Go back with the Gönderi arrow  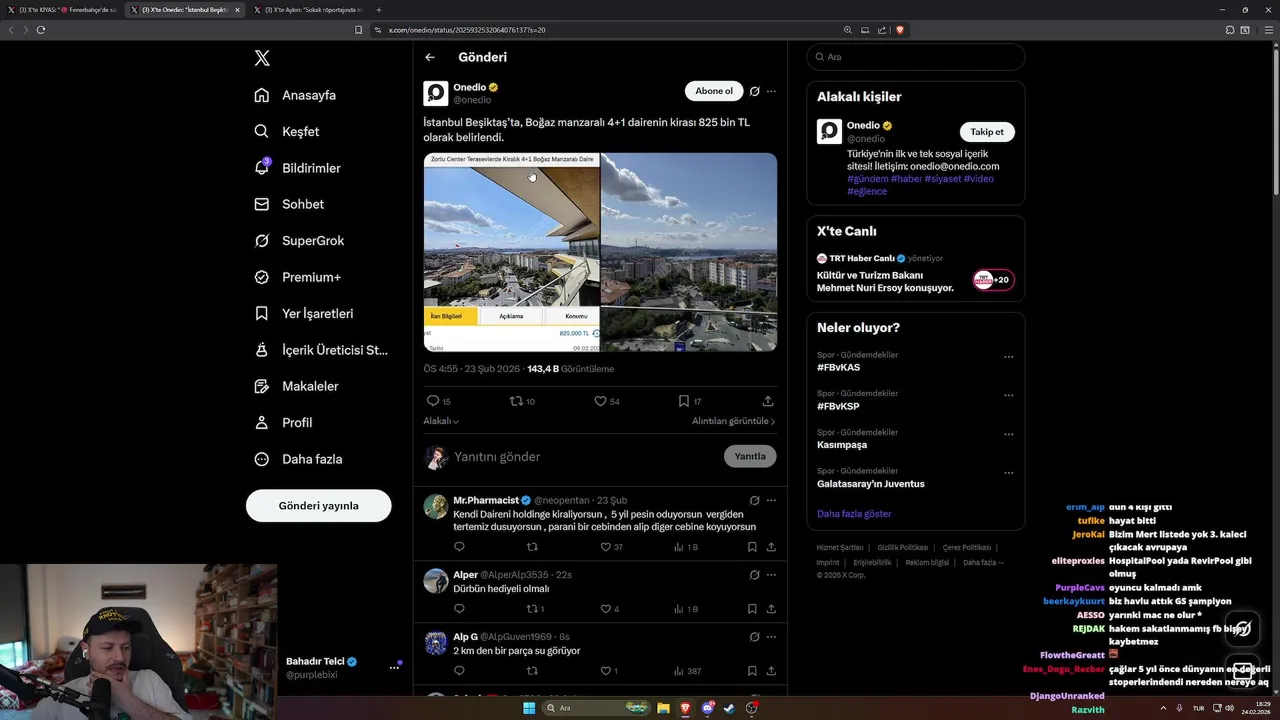[430, 57]
